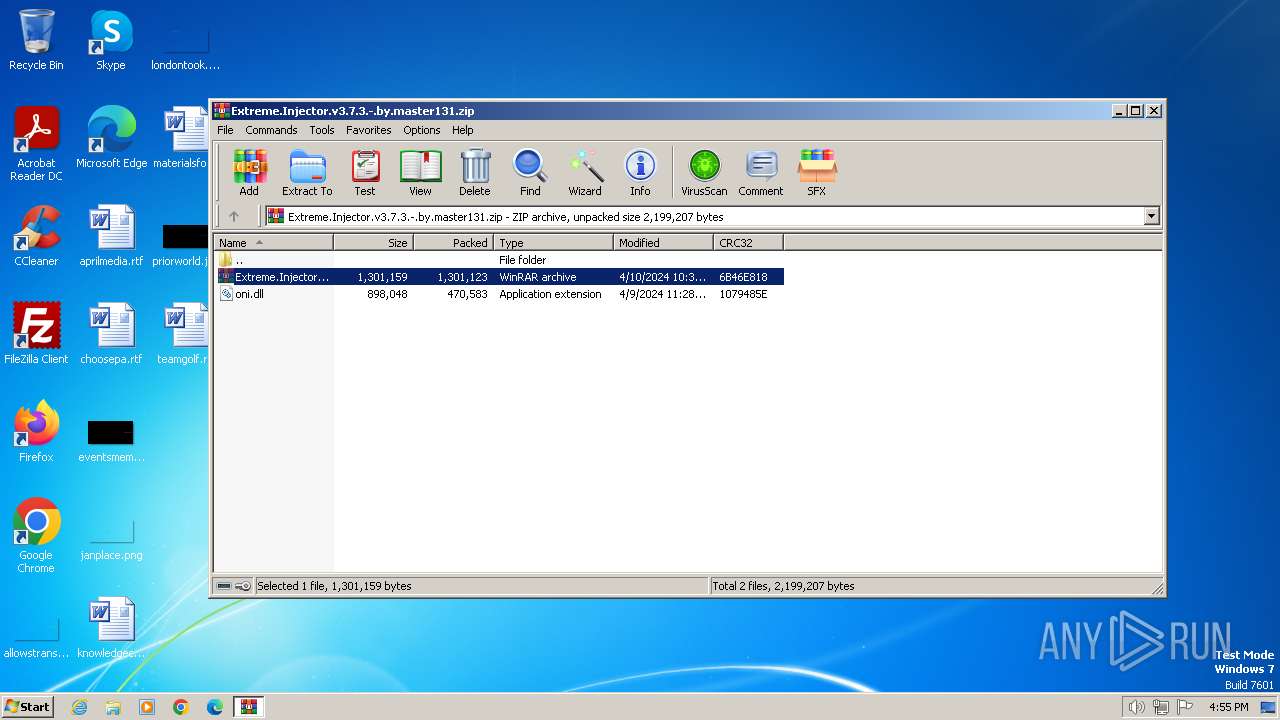Open the File menu
The image size is (1280, 720).
(x=225, y=130)
